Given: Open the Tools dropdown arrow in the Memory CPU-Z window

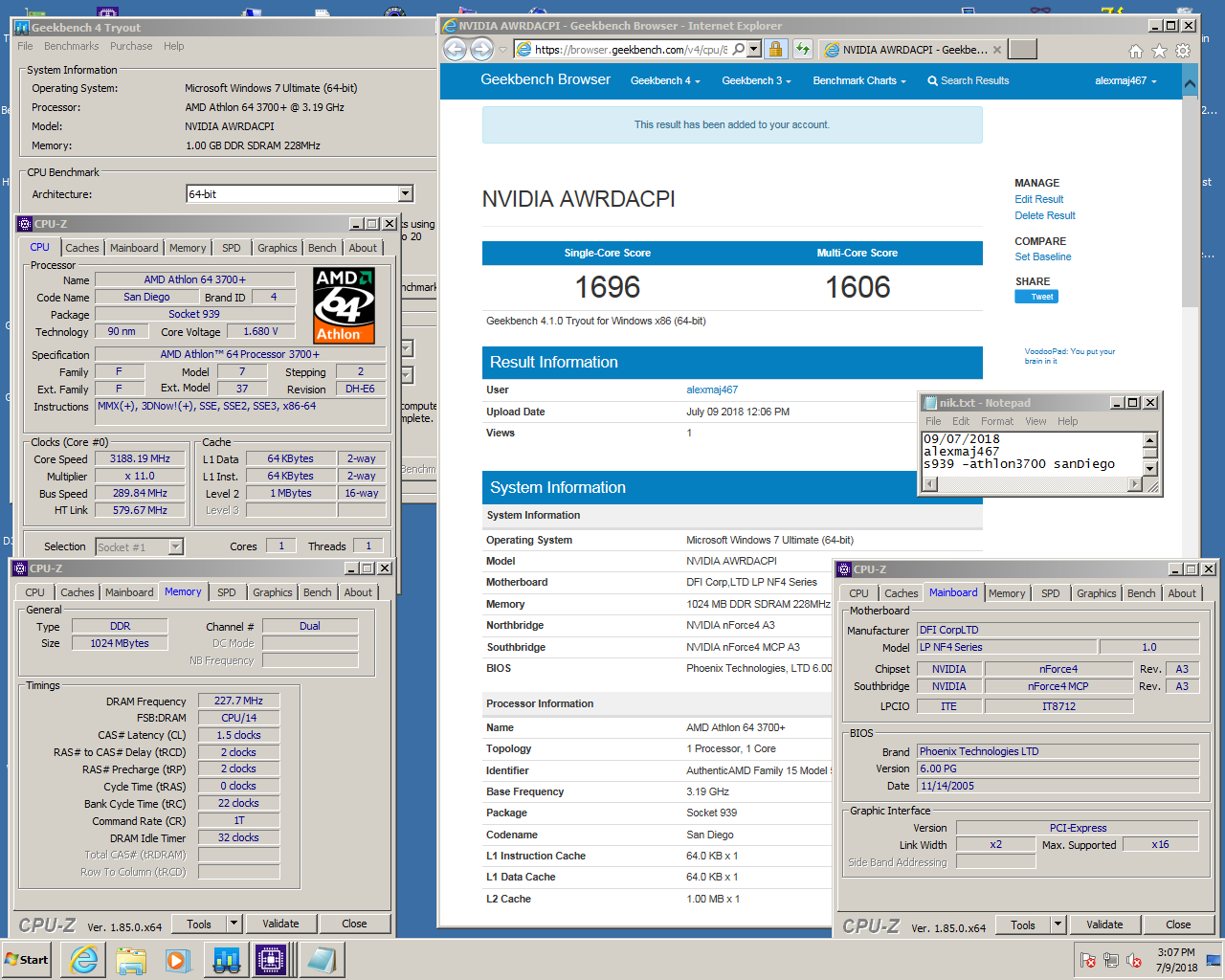Looking at the screenshot, I should [x=234, y=924].
